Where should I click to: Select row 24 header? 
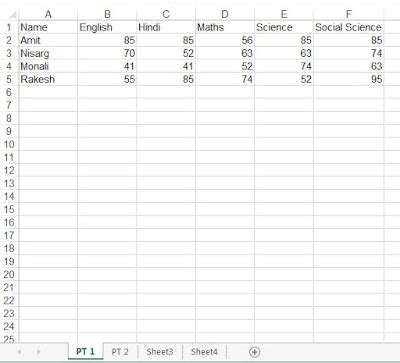click(x=9, y=326)
